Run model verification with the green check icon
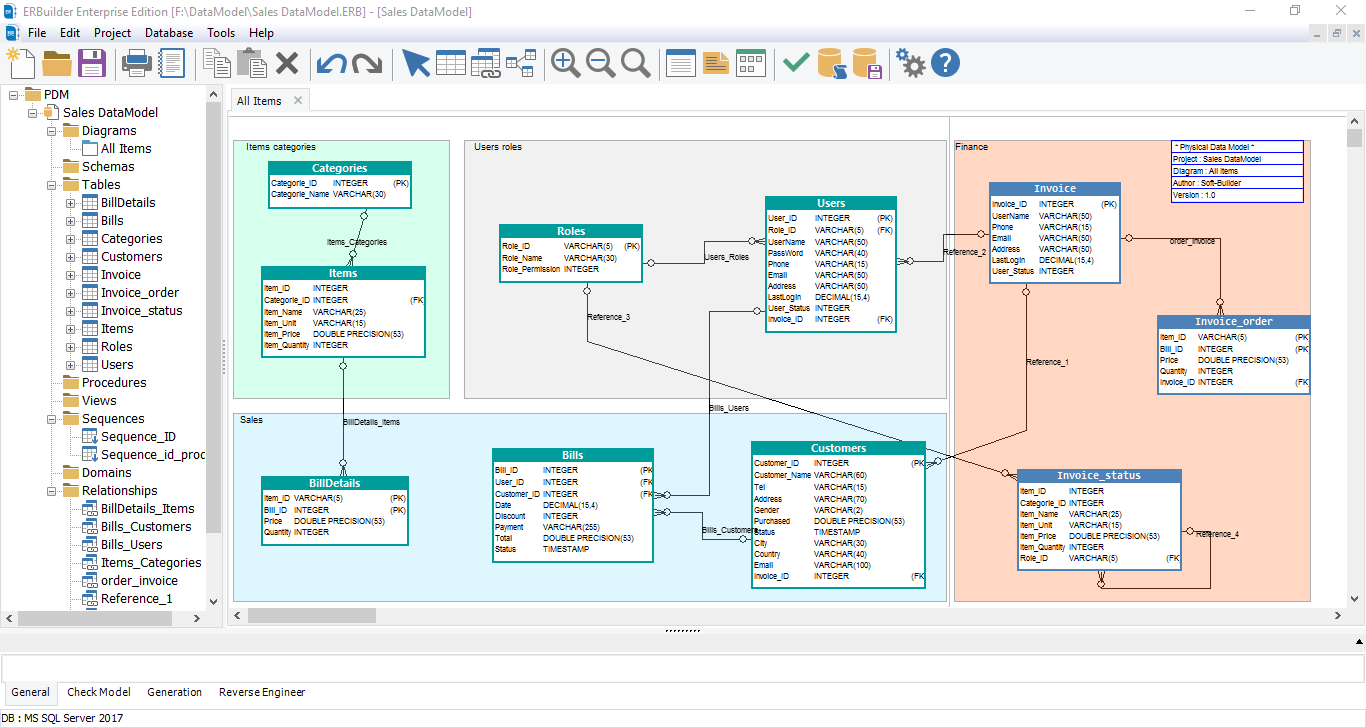This screenshot has width=1366, height=728. pos(795,62)
